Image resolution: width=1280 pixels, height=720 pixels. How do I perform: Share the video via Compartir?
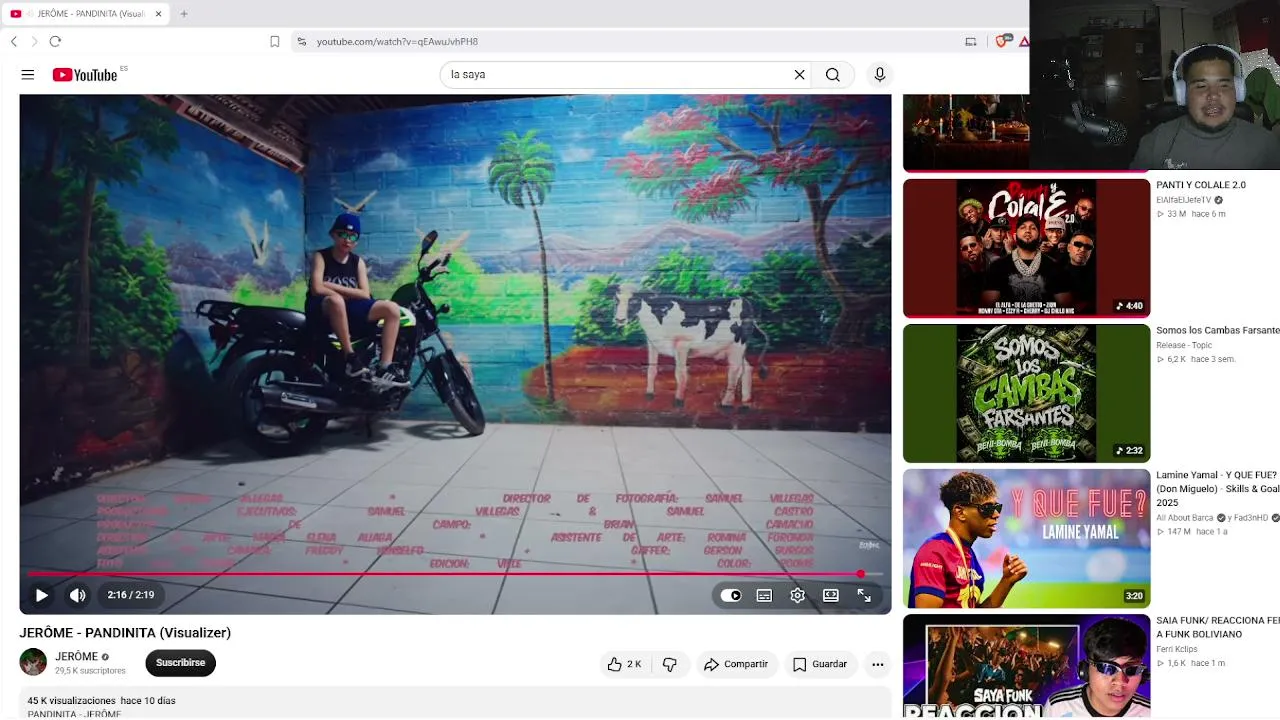[736, 664]
